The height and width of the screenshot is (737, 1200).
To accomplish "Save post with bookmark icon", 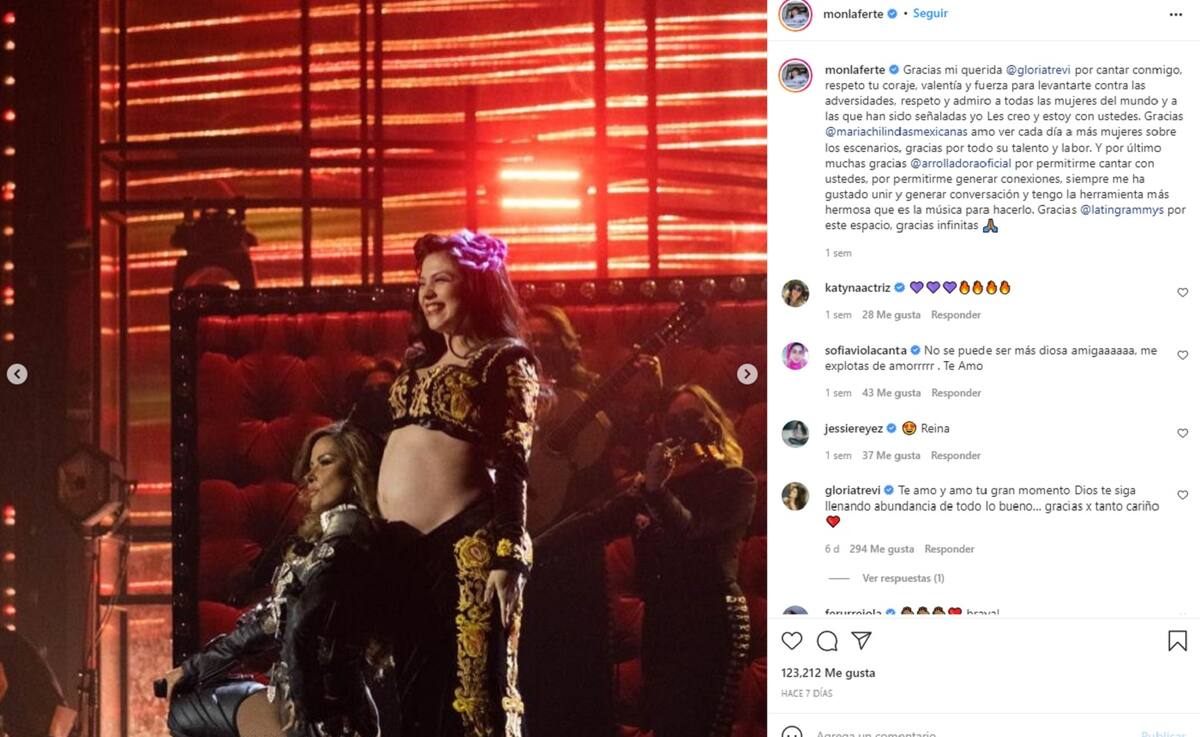I will tap(1177, 641).
